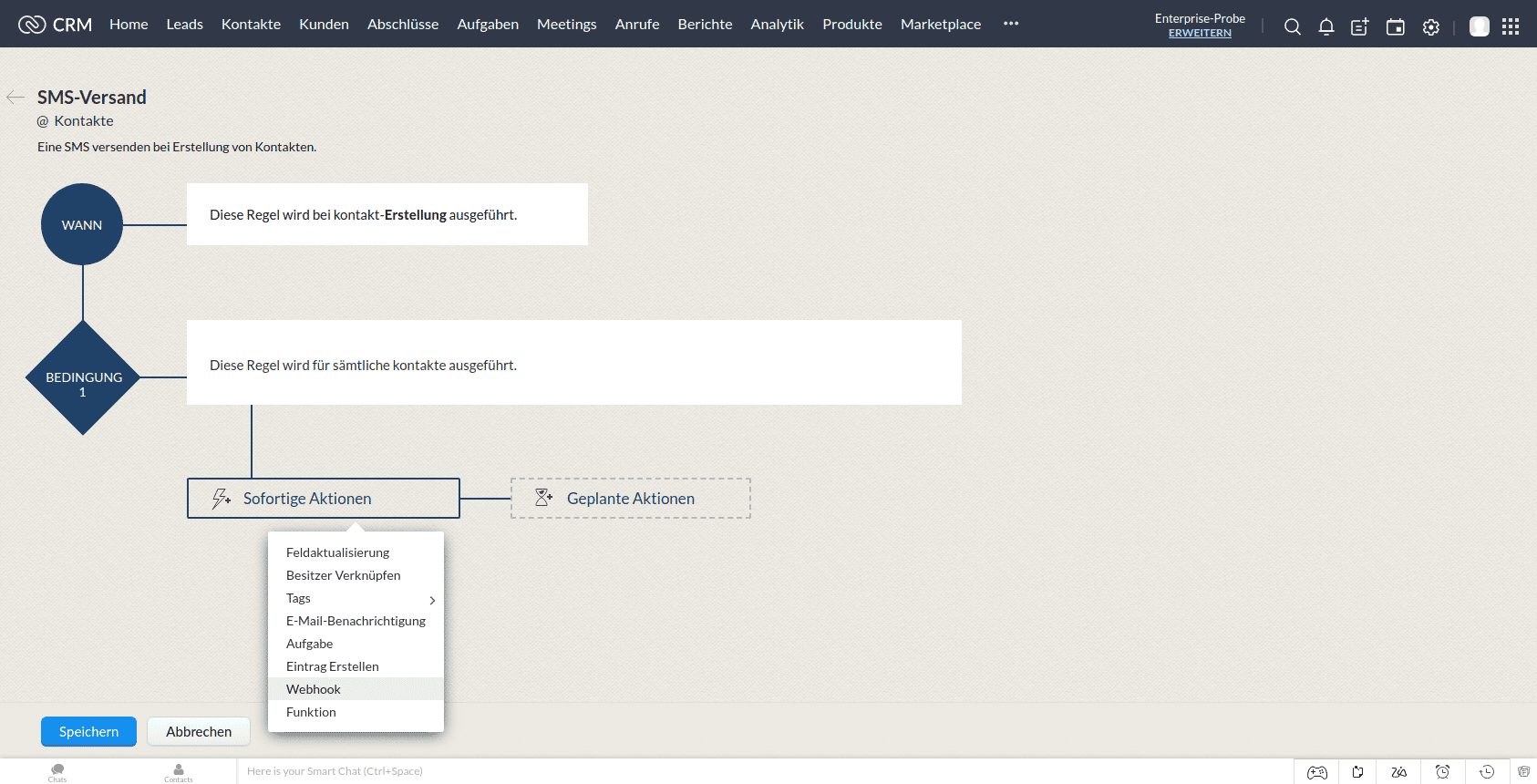
Task: Open the search icon in top bar
Action: (1292, 26)
